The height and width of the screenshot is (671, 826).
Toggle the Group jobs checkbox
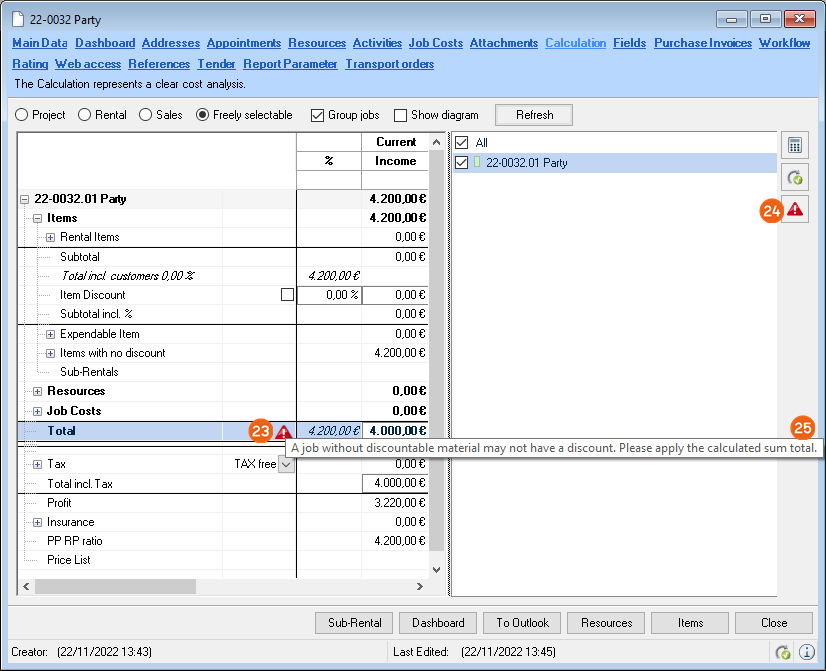point(318,115)
